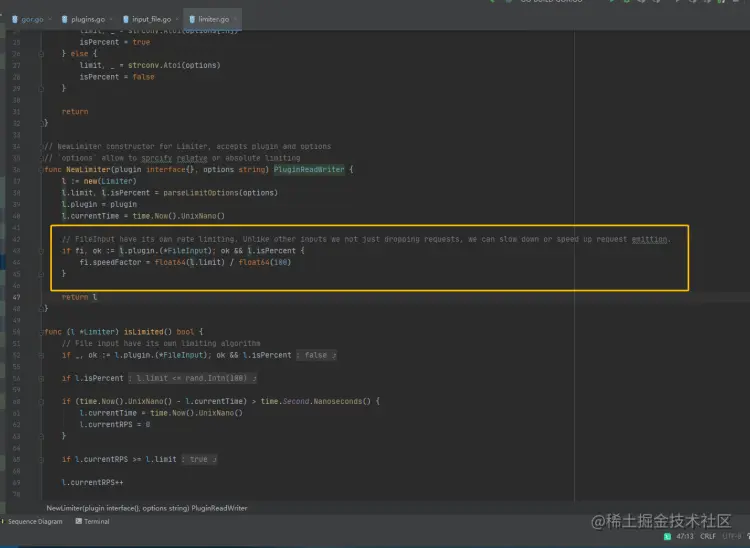This screenshot has width=750, height=548.
Task: Open the Terminal tool window
Action: tap(92, 521)
